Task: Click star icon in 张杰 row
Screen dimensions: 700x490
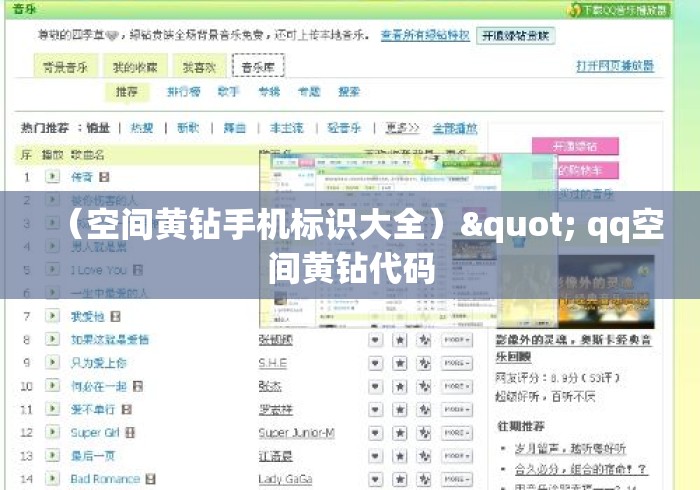Action: tap(400, 386)
